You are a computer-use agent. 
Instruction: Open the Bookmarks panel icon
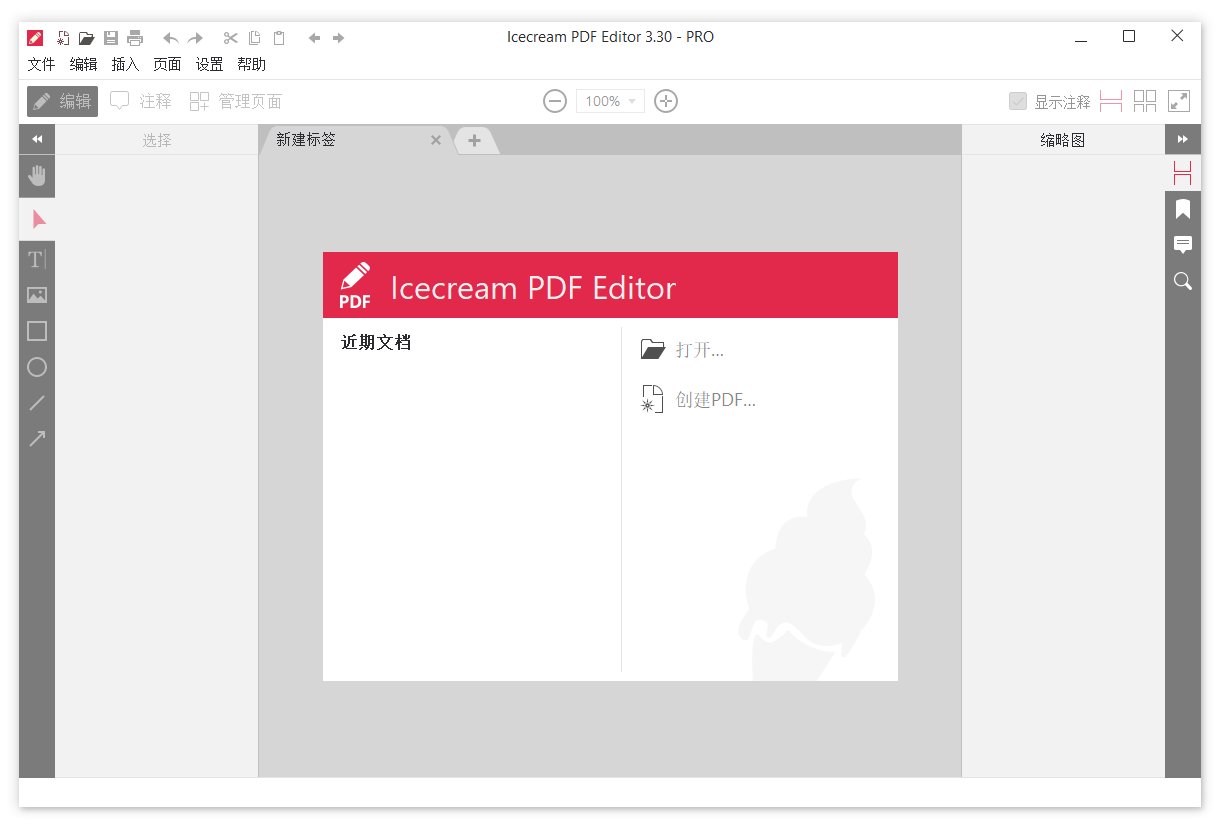[x=1183, y=209]
